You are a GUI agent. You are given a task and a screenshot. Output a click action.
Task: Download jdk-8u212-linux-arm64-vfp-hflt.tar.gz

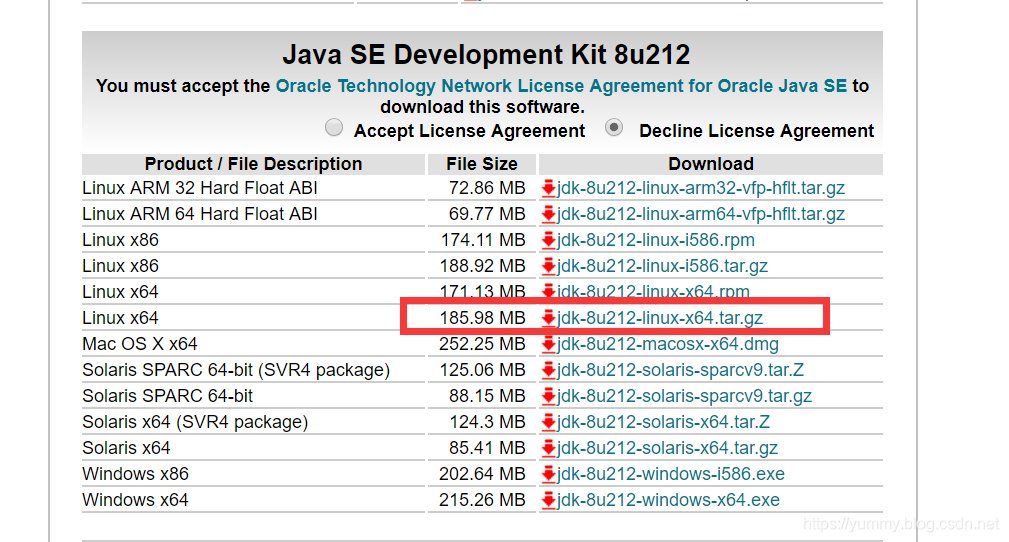[x=701, y=214]
